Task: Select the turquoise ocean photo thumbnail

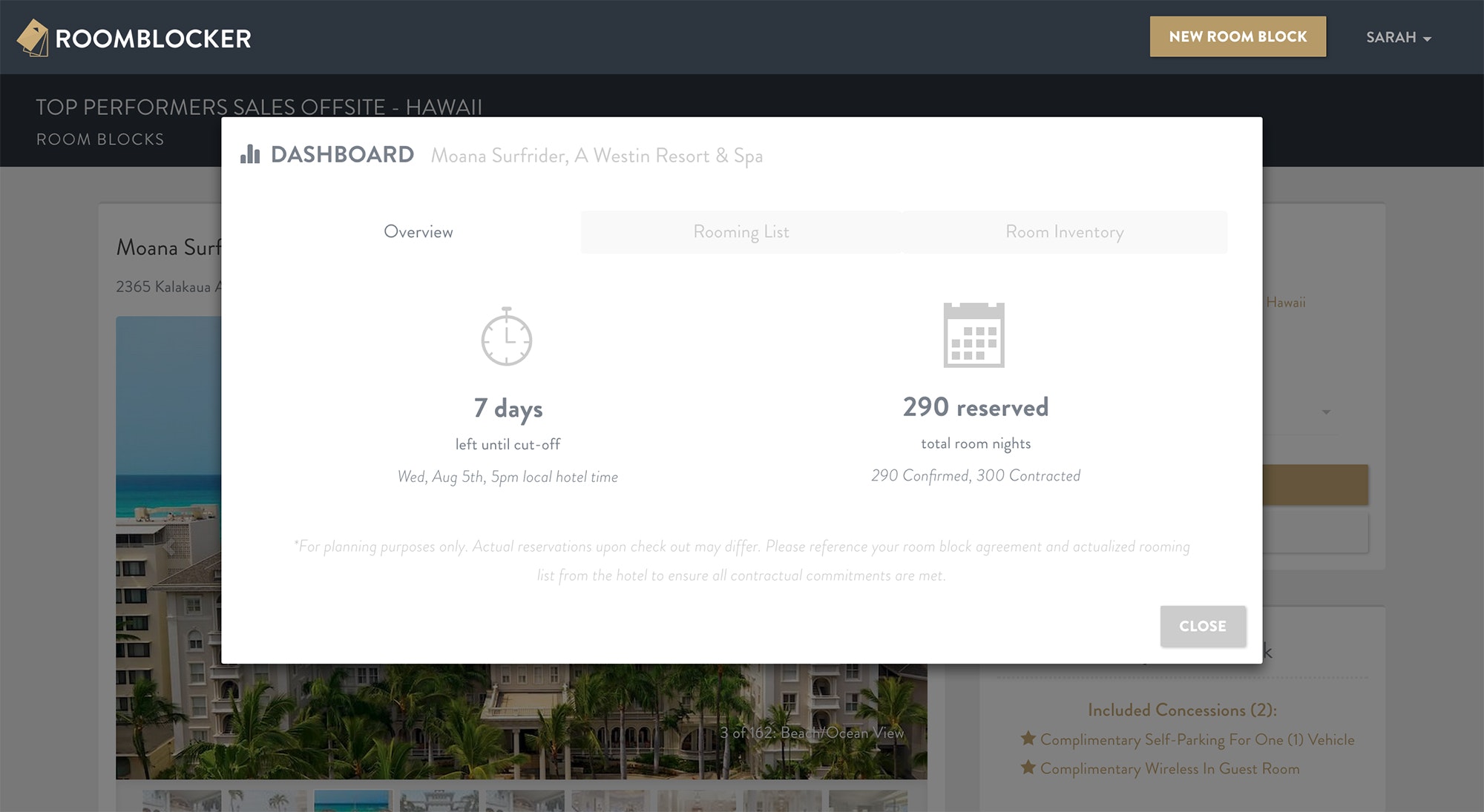Action: click(x=352, y=801)
